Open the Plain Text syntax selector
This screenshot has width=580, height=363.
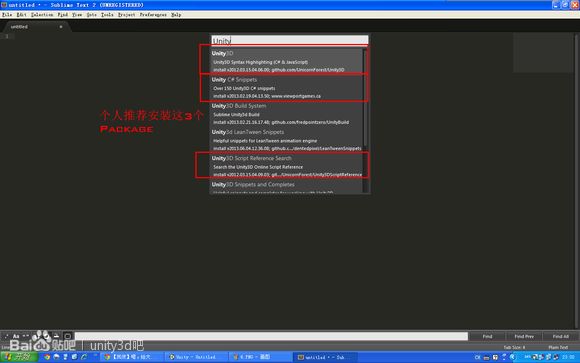[x=558, y=347]
